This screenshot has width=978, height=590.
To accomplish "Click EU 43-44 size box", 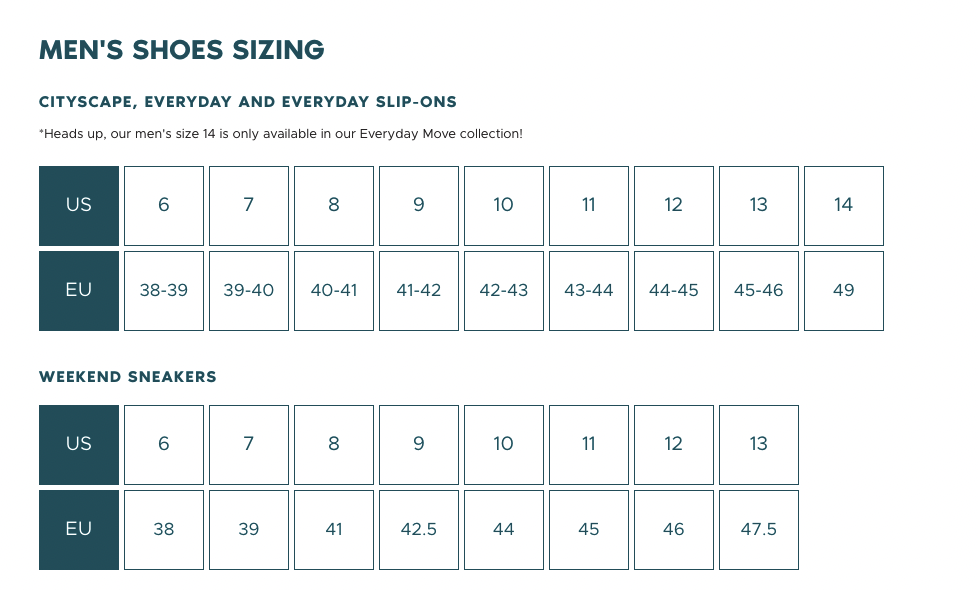I will pos(588,290).
